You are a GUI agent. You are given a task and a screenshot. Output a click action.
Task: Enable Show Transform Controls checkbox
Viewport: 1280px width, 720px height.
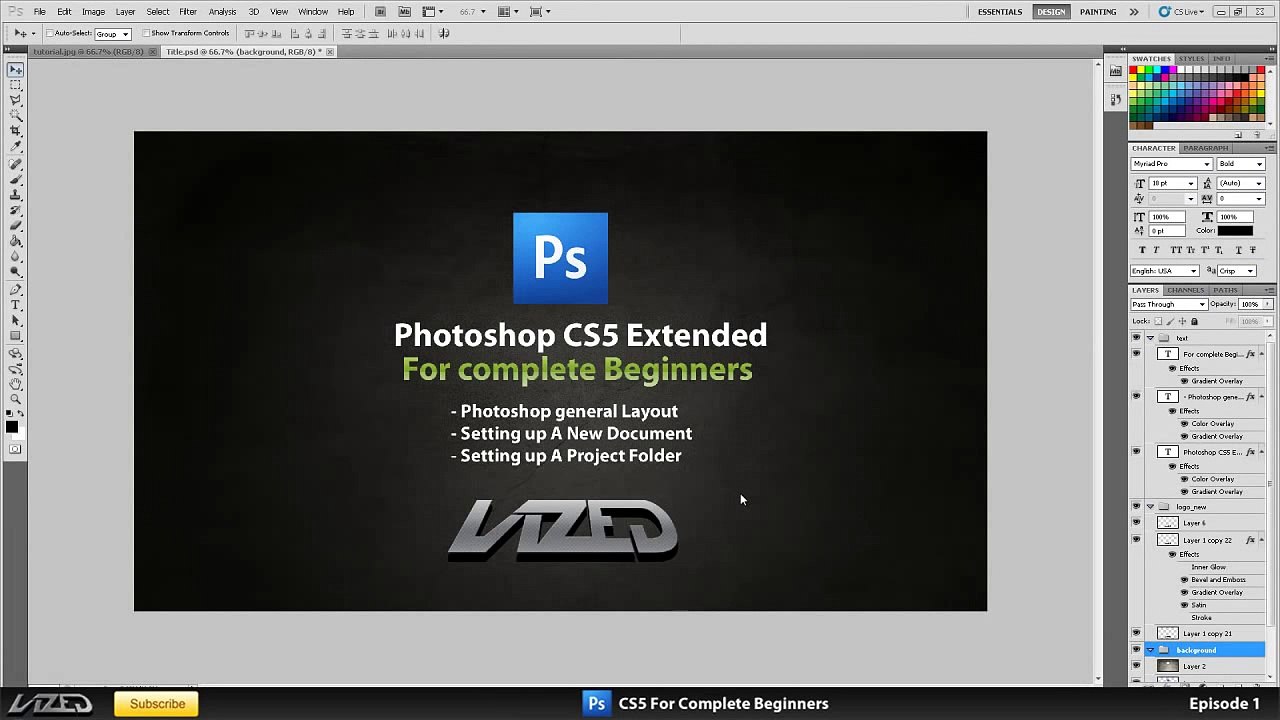tap(146, 33)
